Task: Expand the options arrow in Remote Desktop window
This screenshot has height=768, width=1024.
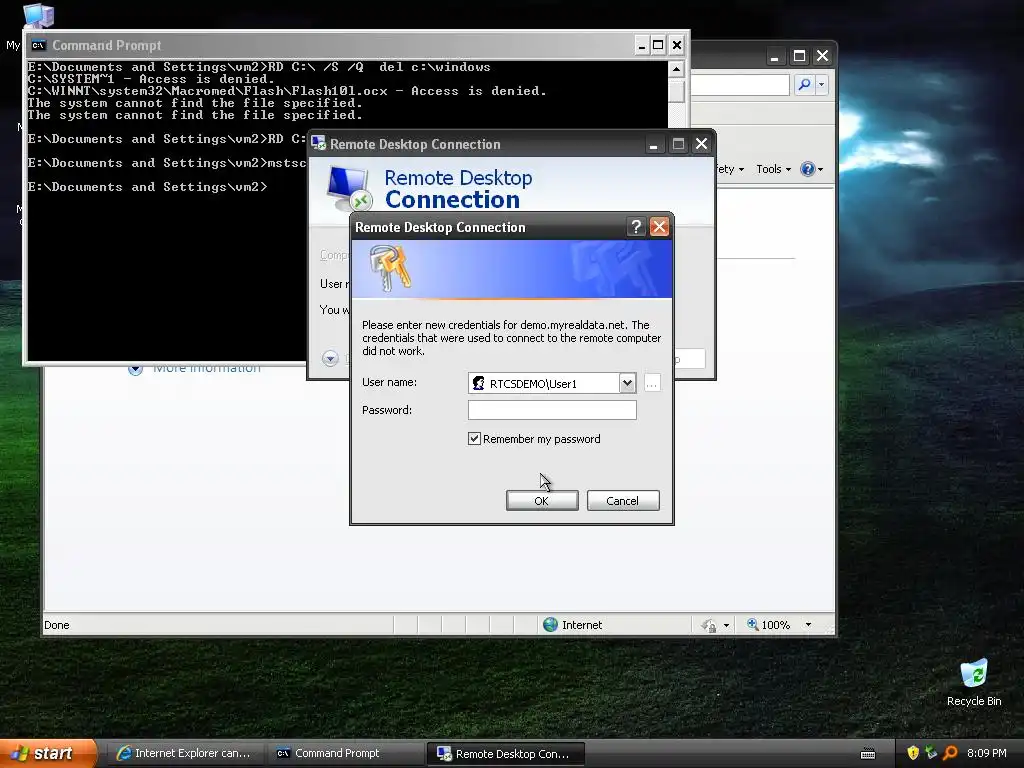Action: click(x=330, y=359)
